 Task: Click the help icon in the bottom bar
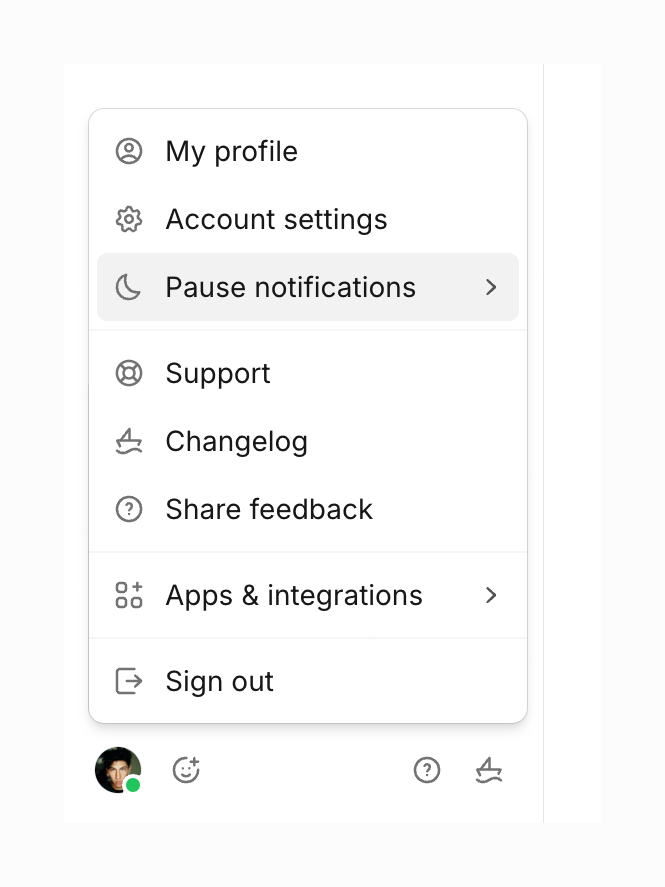tap(427, 770)
